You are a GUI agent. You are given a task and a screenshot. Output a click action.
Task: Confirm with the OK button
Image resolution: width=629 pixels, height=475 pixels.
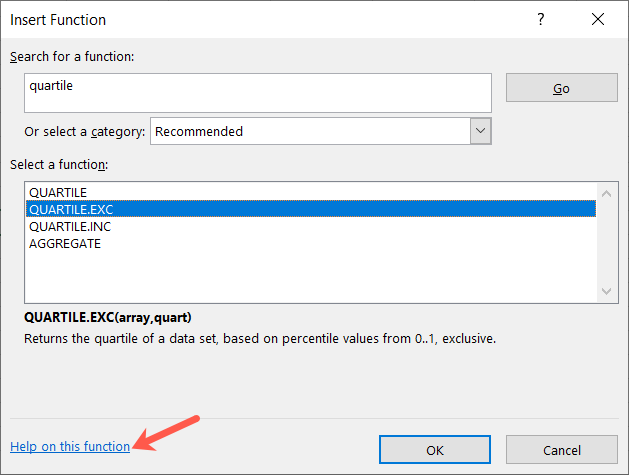click(435, 450)
